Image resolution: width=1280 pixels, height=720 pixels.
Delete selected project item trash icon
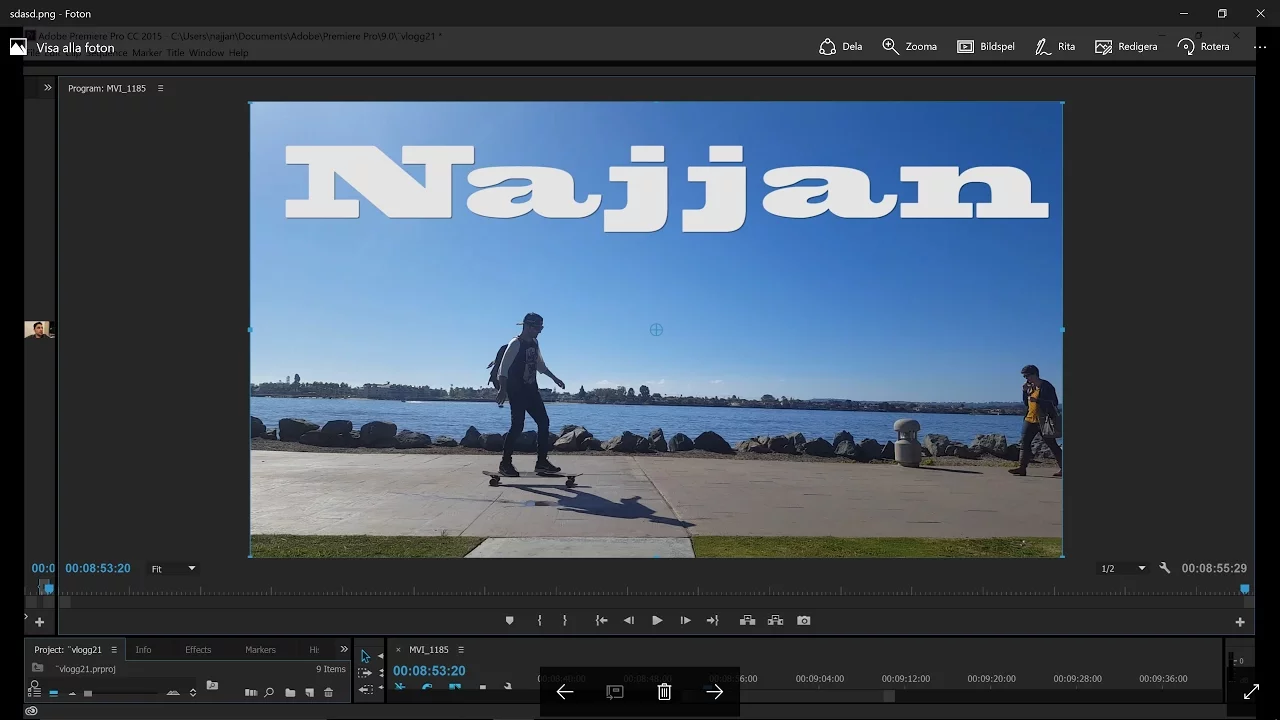328,692
